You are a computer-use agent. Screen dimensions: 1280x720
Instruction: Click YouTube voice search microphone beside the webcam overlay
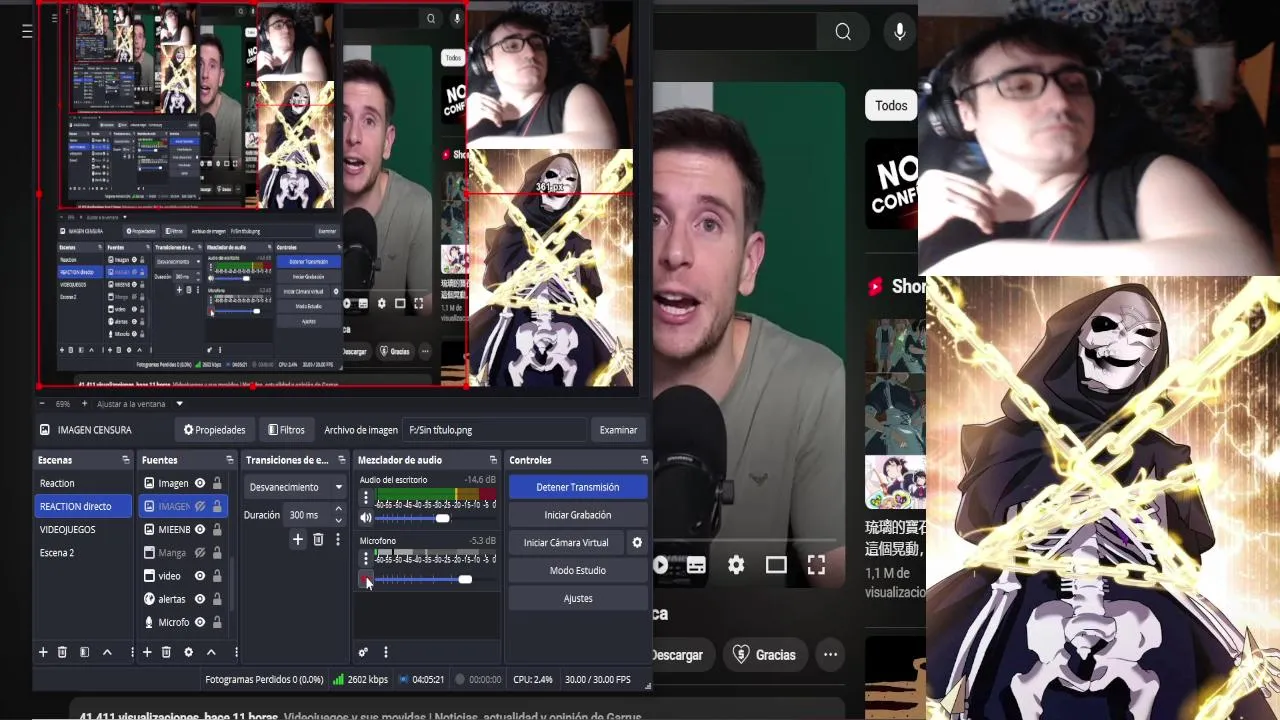coord(900,32)
